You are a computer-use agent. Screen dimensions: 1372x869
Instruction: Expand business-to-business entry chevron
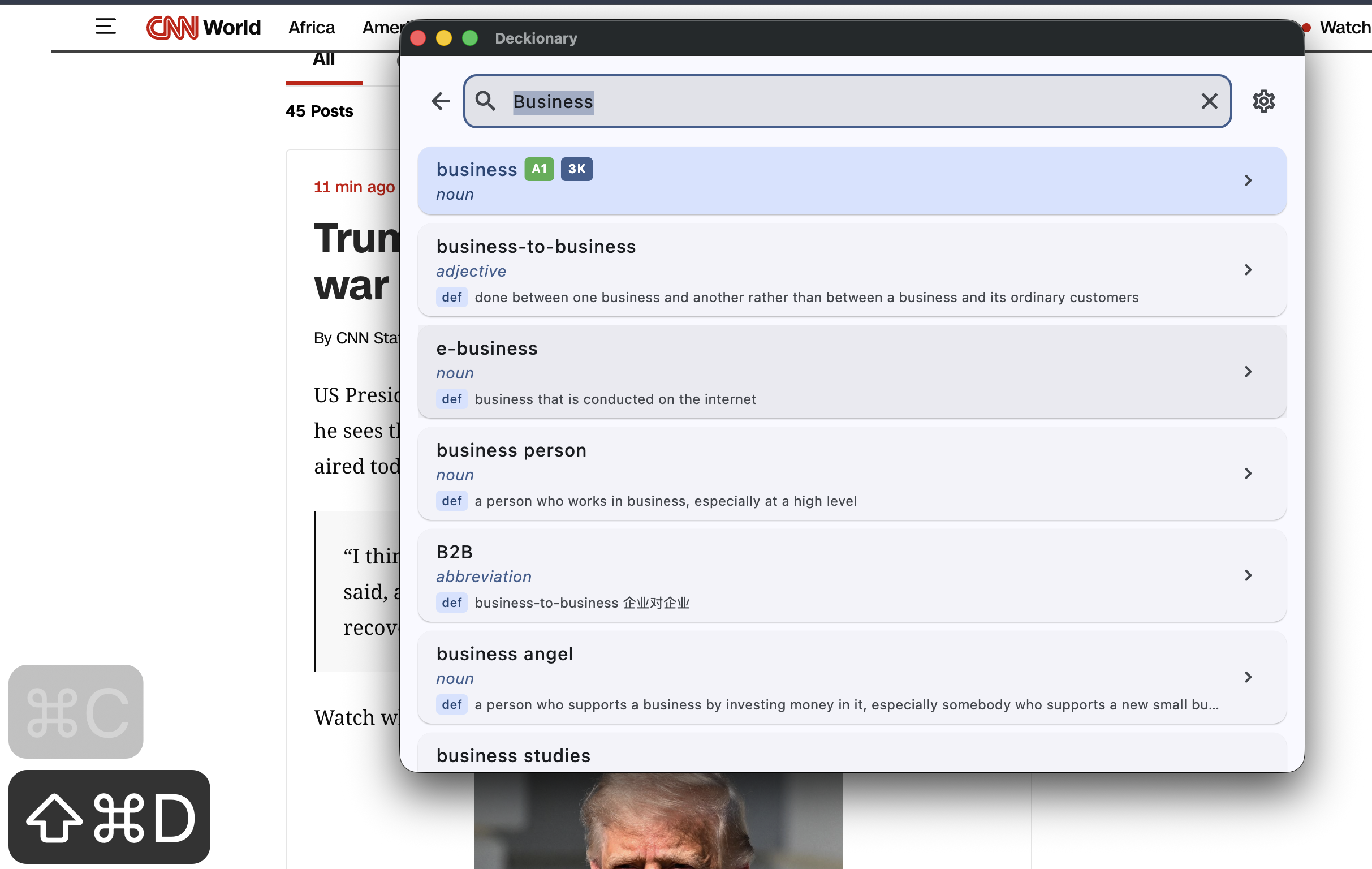tap(1248, 270)
